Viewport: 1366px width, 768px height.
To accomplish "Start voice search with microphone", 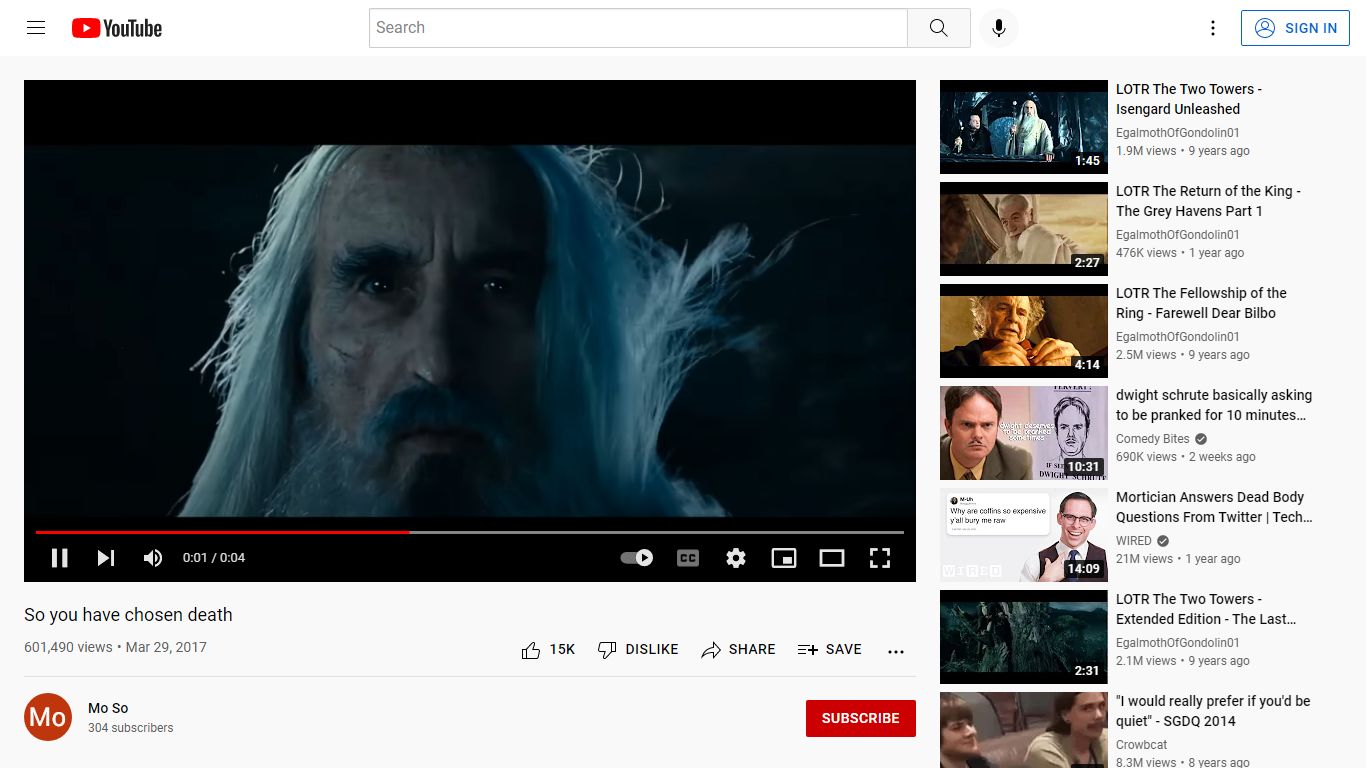I will point(998,28).
